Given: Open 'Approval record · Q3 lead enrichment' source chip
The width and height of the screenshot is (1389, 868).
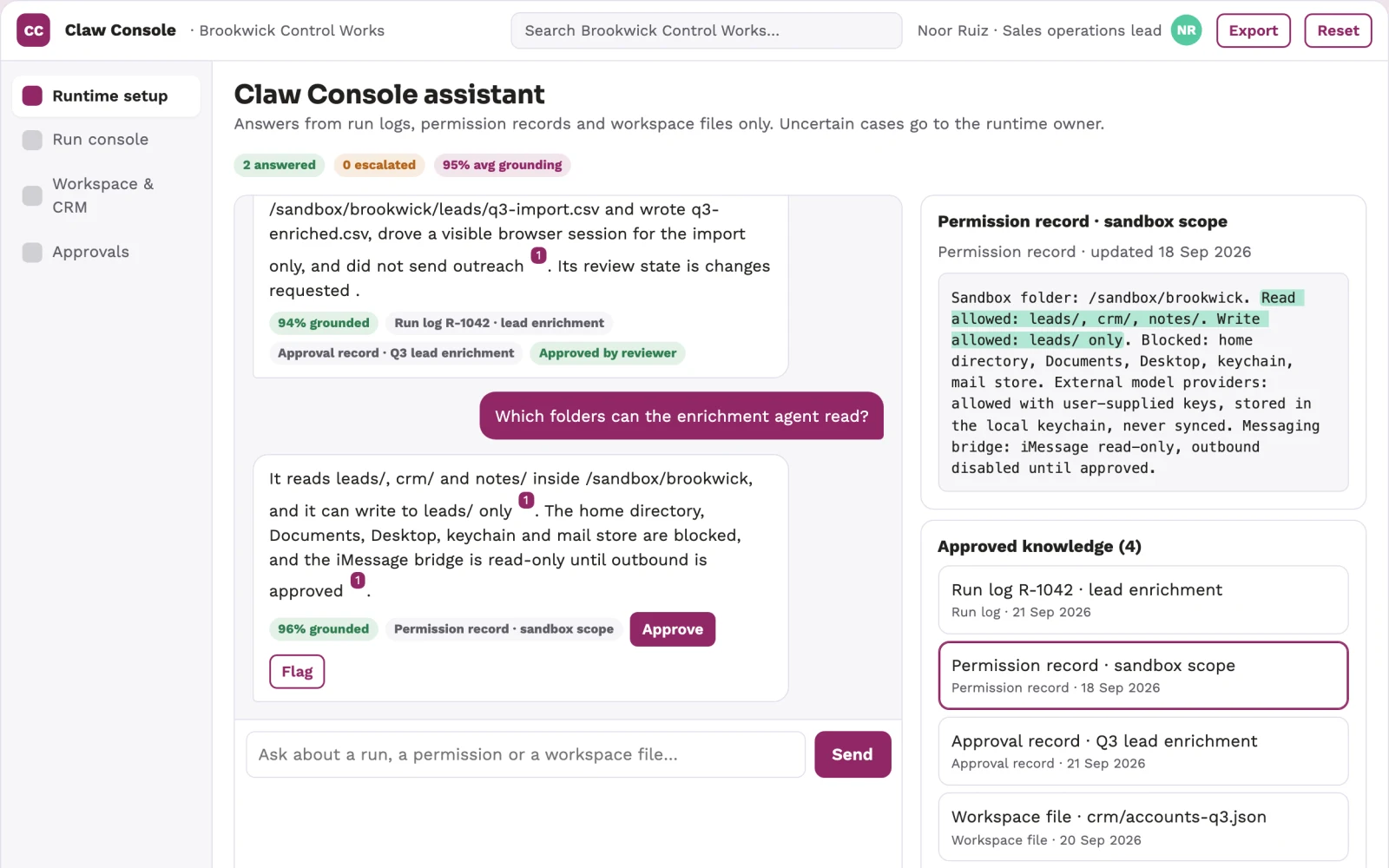Looking at the screenshot, I should pos(396,353).
